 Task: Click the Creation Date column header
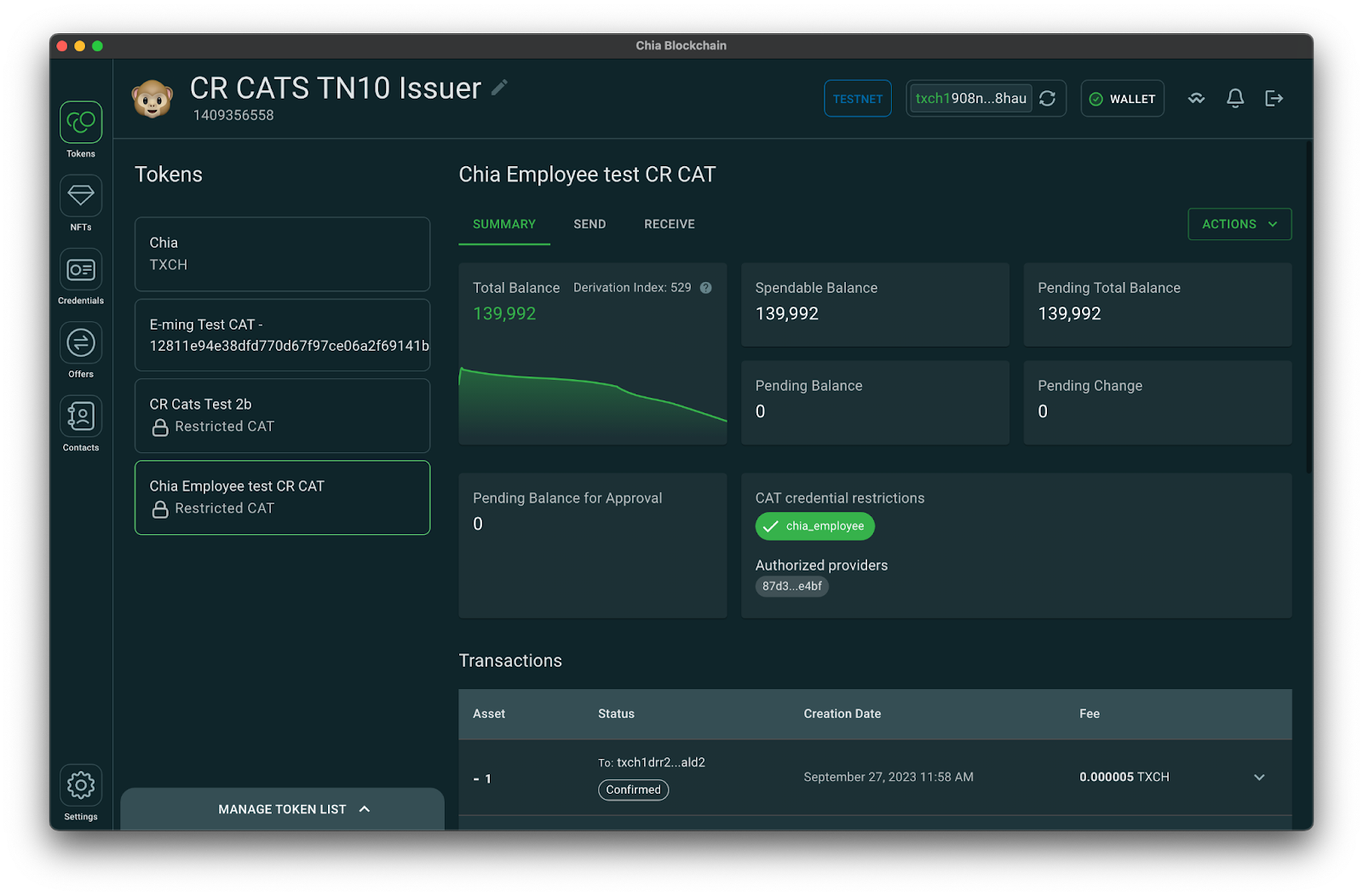pyautogui.click(x=843, y=714)
